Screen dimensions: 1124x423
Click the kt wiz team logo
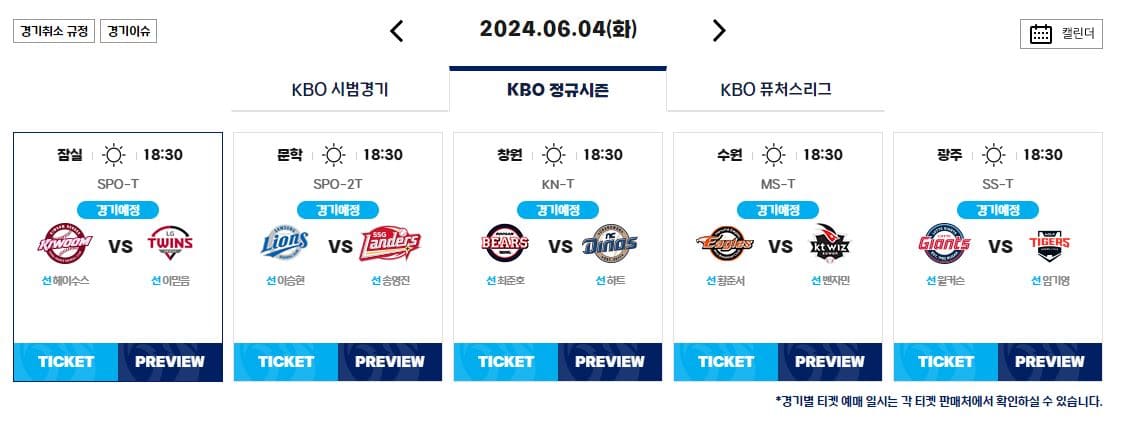point(830,244)
